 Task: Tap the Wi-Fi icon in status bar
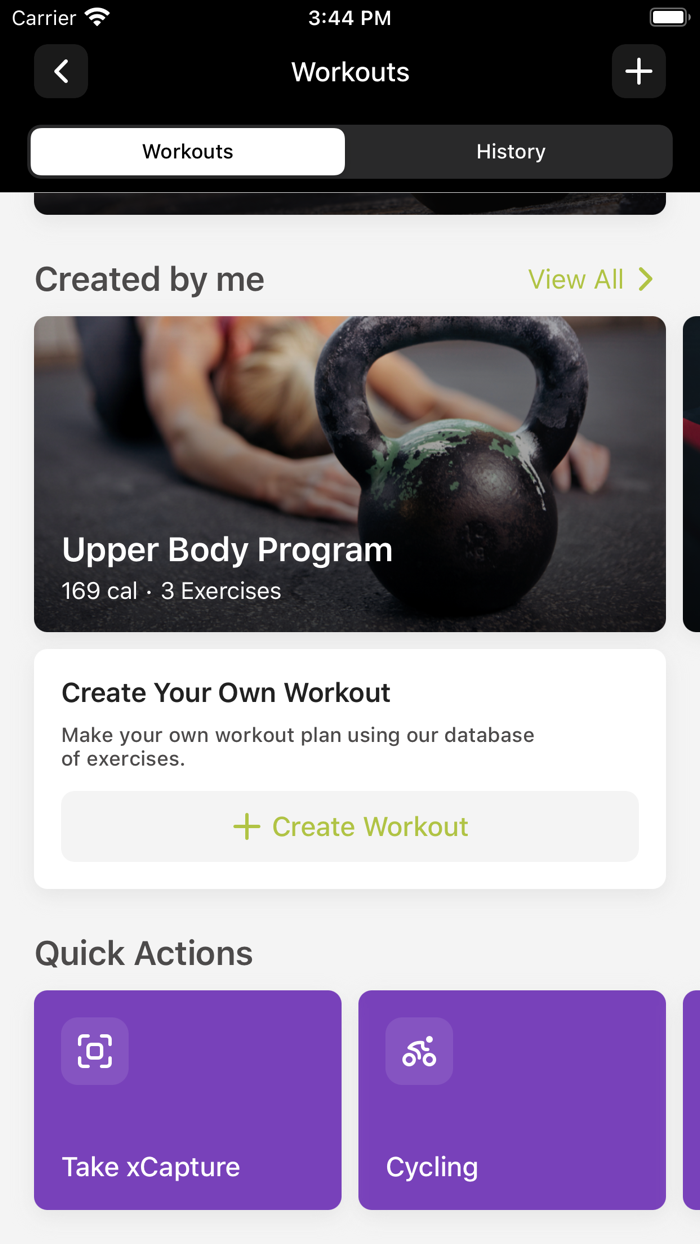click(x=97, y=16)
